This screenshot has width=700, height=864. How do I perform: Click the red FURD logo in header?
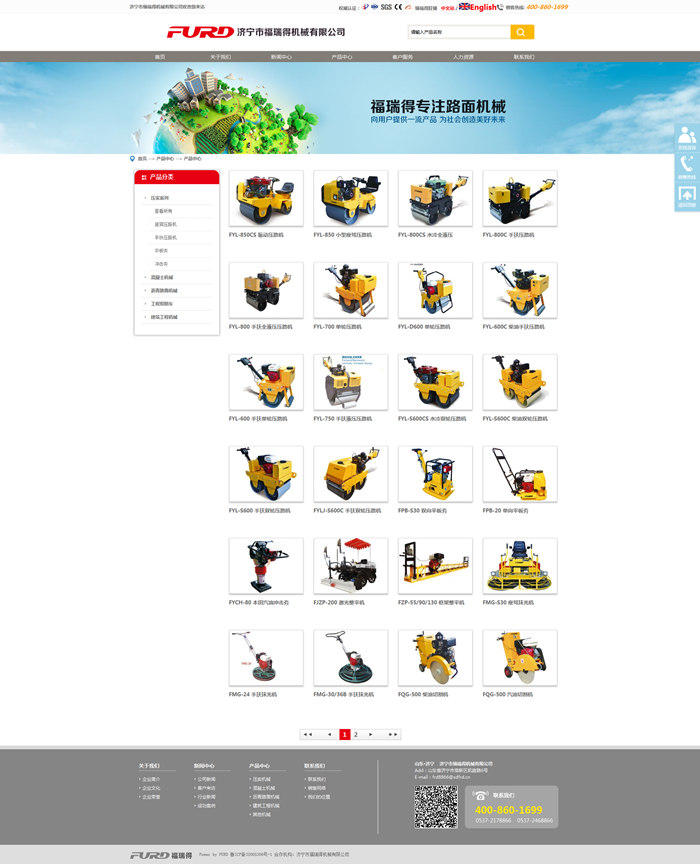[x=200, y=32]
